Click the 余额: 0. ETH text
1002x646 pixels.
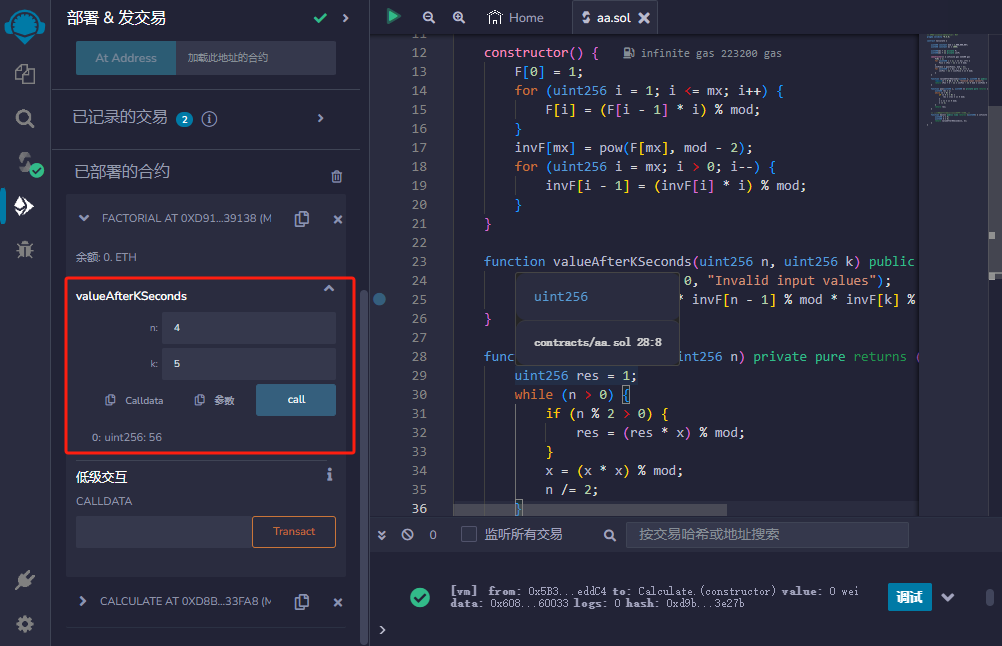[106, 257]
